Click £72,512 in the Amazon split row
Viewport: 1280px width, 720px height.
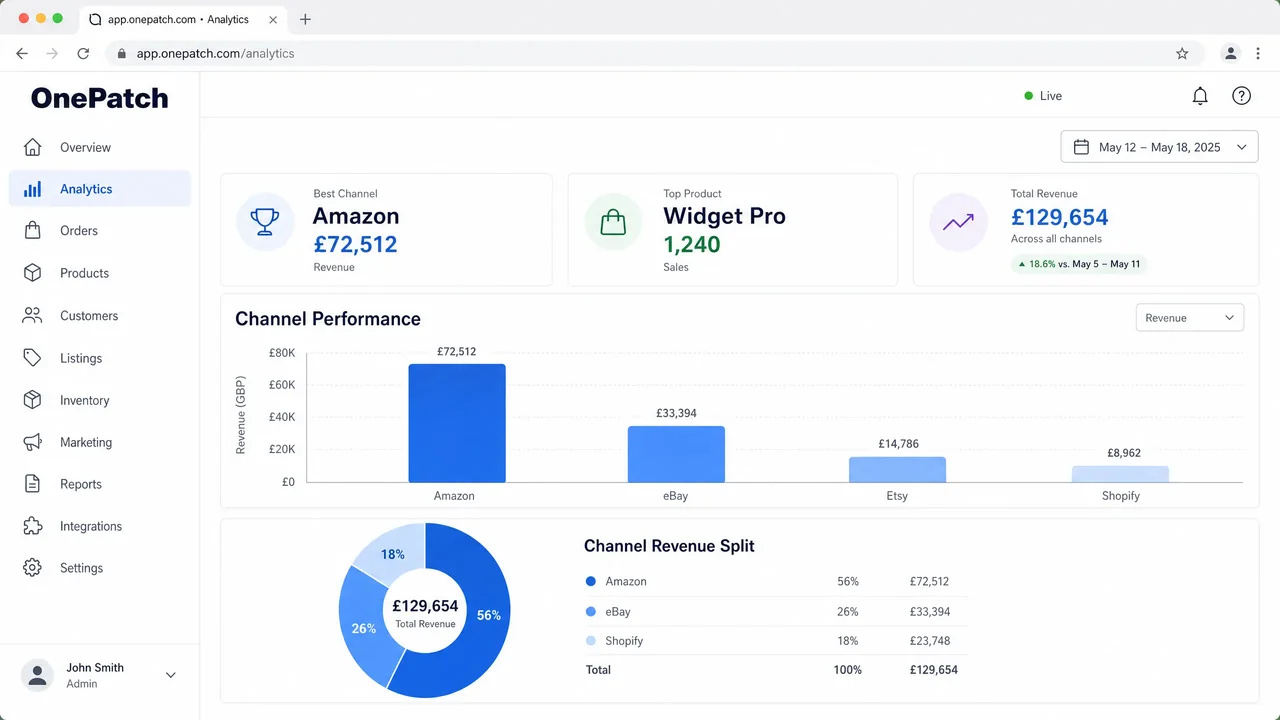929,581
